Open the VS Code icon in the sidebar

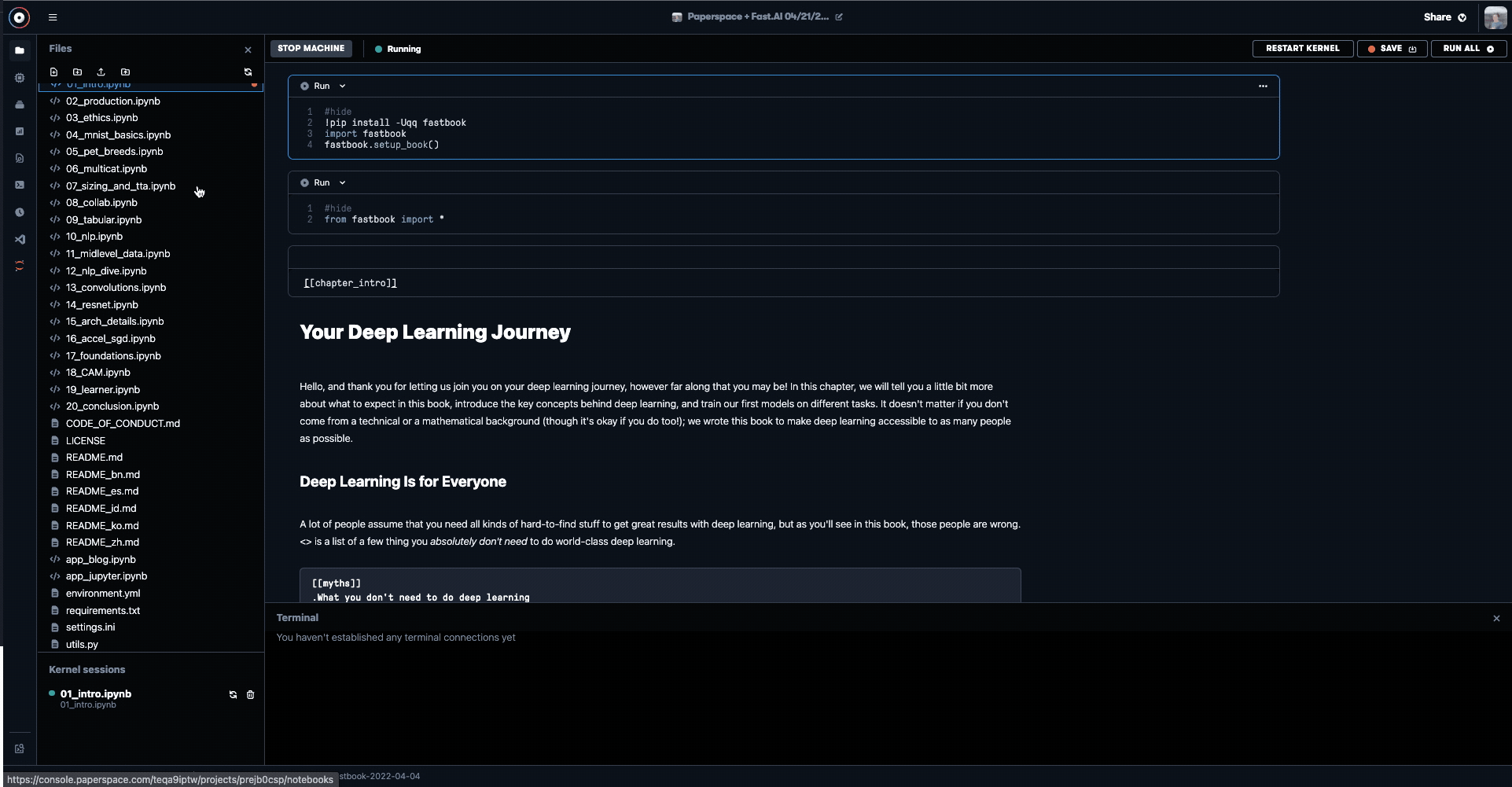click(20, 239)
